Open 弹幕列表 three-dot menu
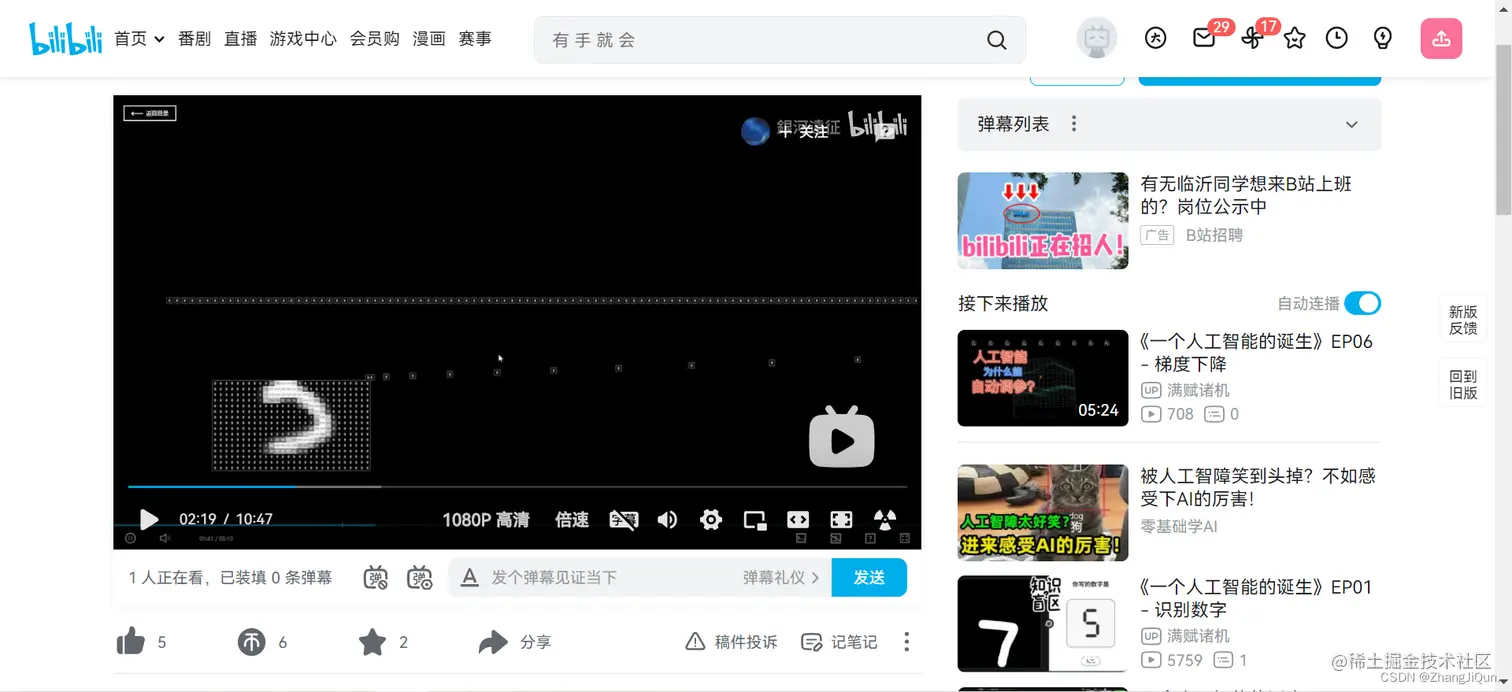The width and height of the screenshot is (1512, 692). coord(1074,124)
